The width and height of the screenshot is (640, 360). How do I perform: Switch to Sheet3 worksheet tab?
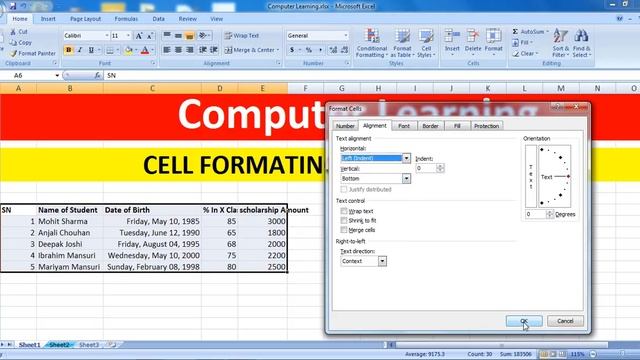pos(89,345)
